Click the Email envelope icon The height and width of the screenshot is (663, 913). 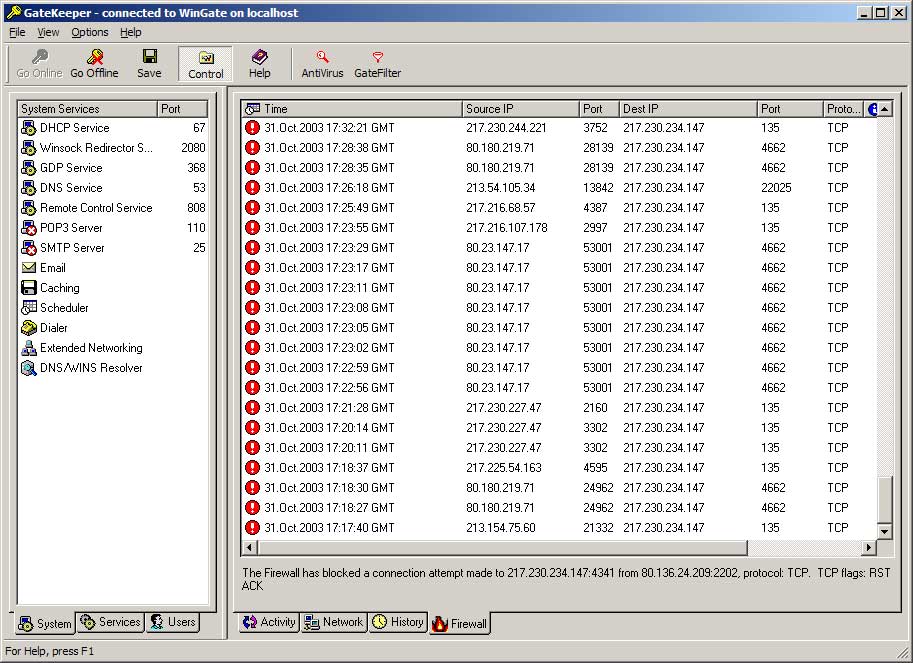click(29, 268)
